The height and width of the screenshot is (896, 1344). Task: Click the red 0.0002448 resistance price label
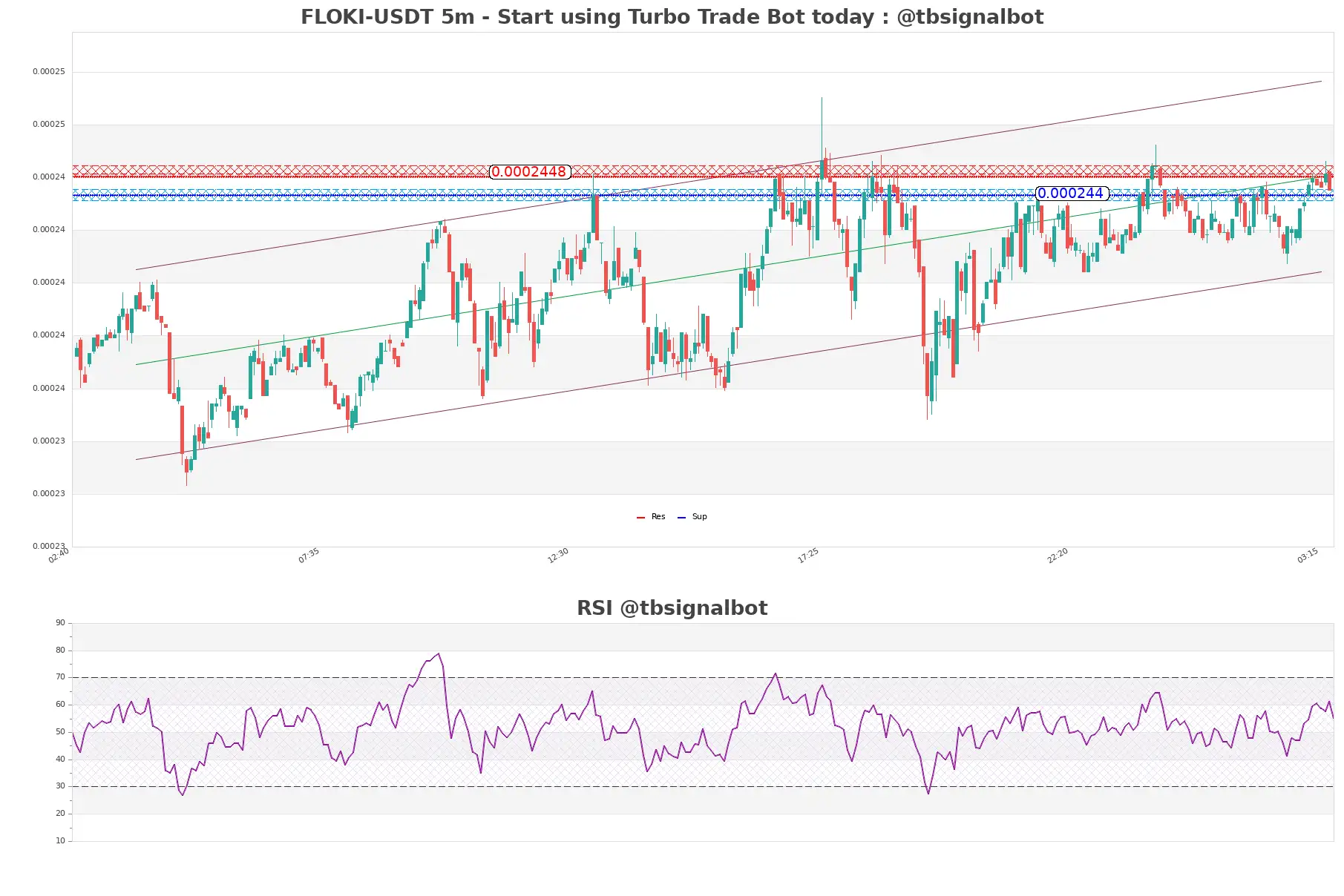tap(529, 171)
